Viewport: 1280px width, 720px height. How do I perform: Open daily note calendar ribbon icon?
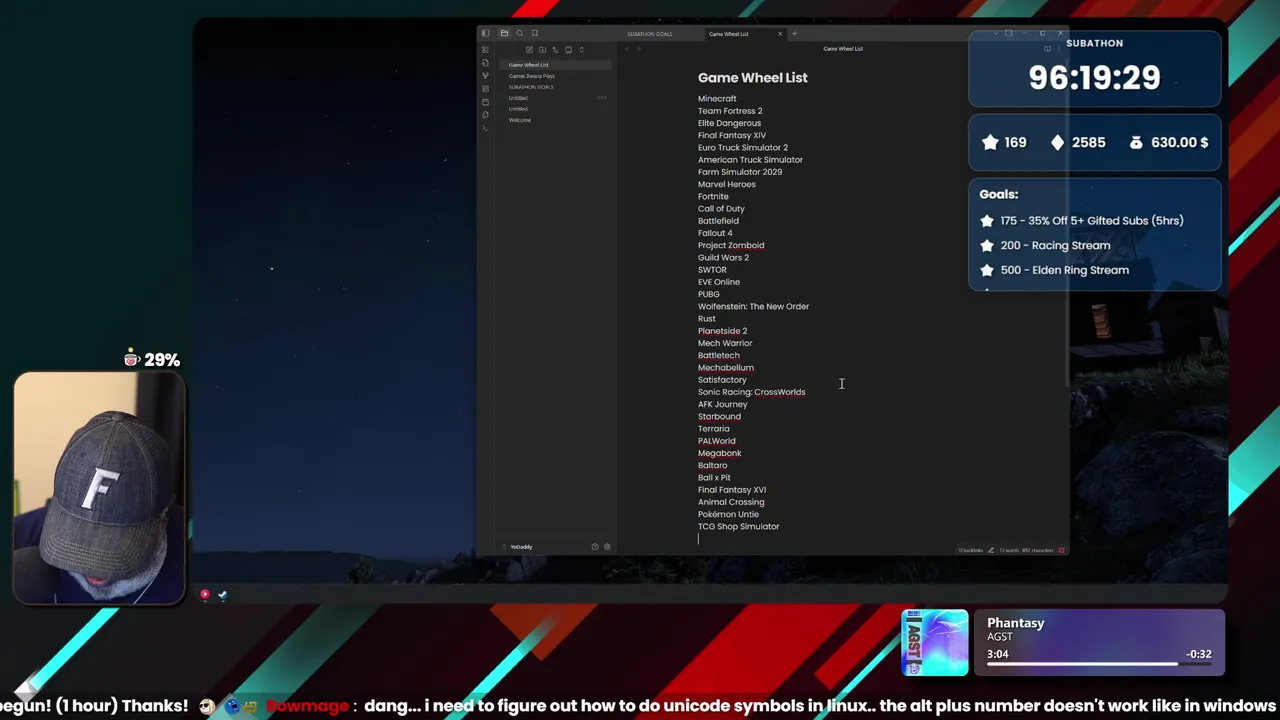click(x=485, y=102)
